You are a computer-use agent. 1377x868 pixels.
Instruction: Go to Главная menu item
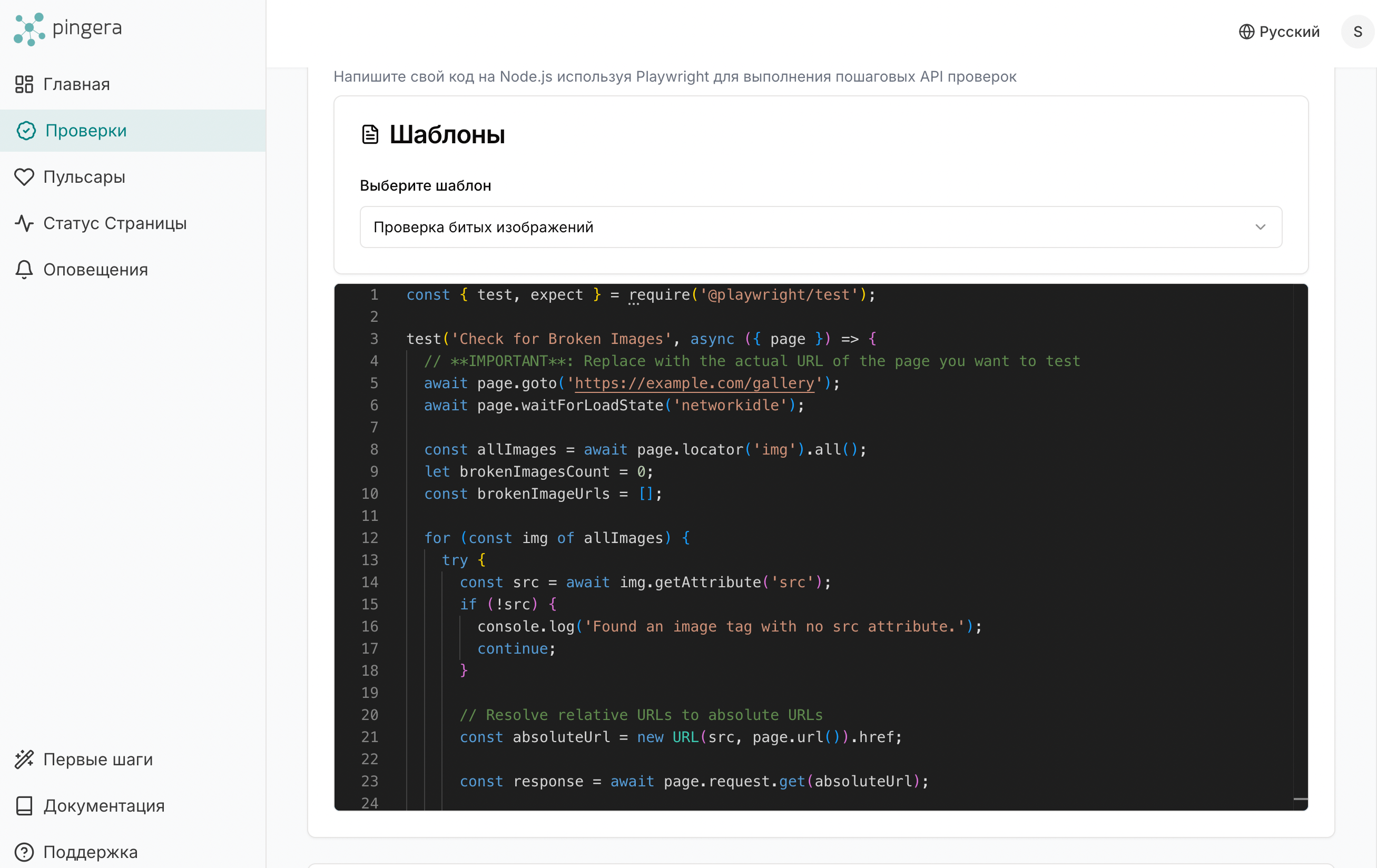76,84
